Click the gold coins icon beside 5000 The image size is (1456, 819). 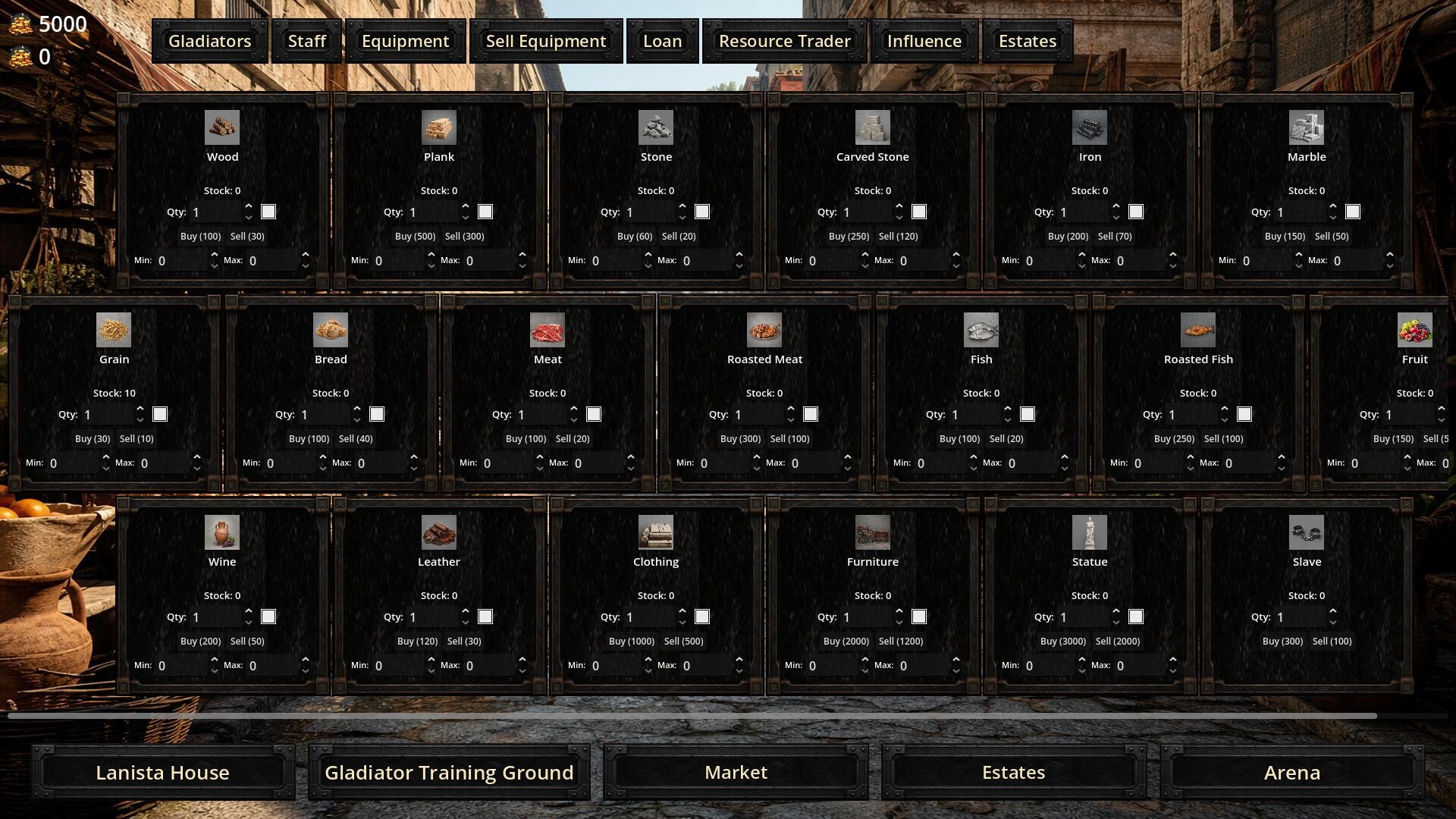tap(20, 24)
